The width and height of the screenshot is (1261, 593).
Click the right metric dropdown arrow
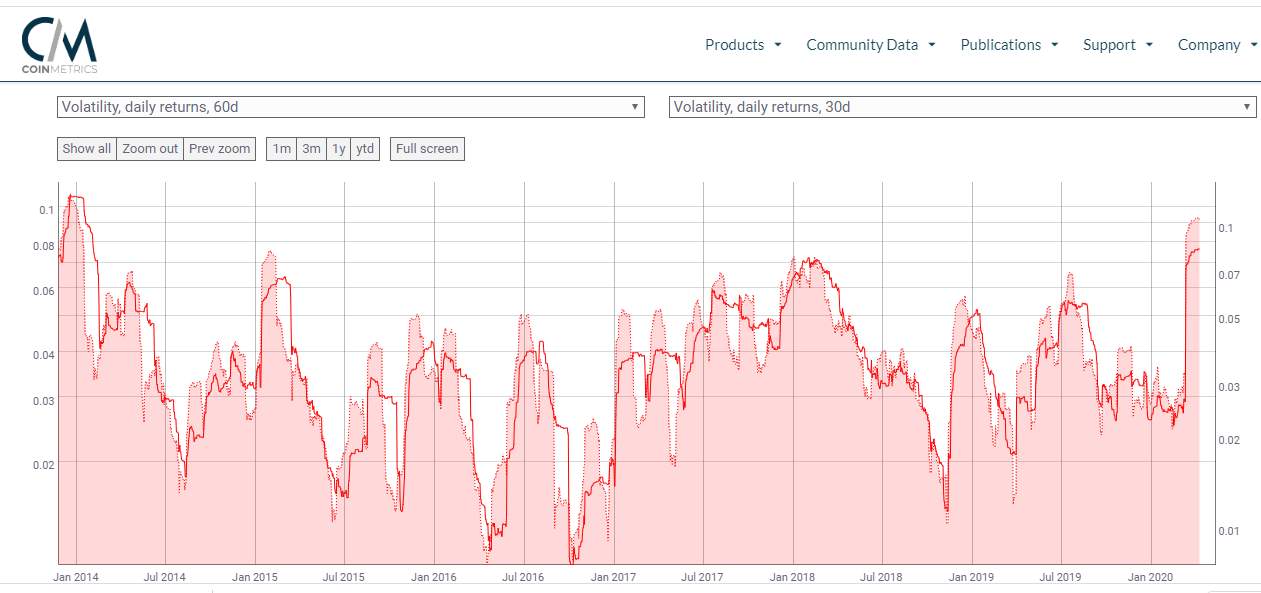(1246, 106)
